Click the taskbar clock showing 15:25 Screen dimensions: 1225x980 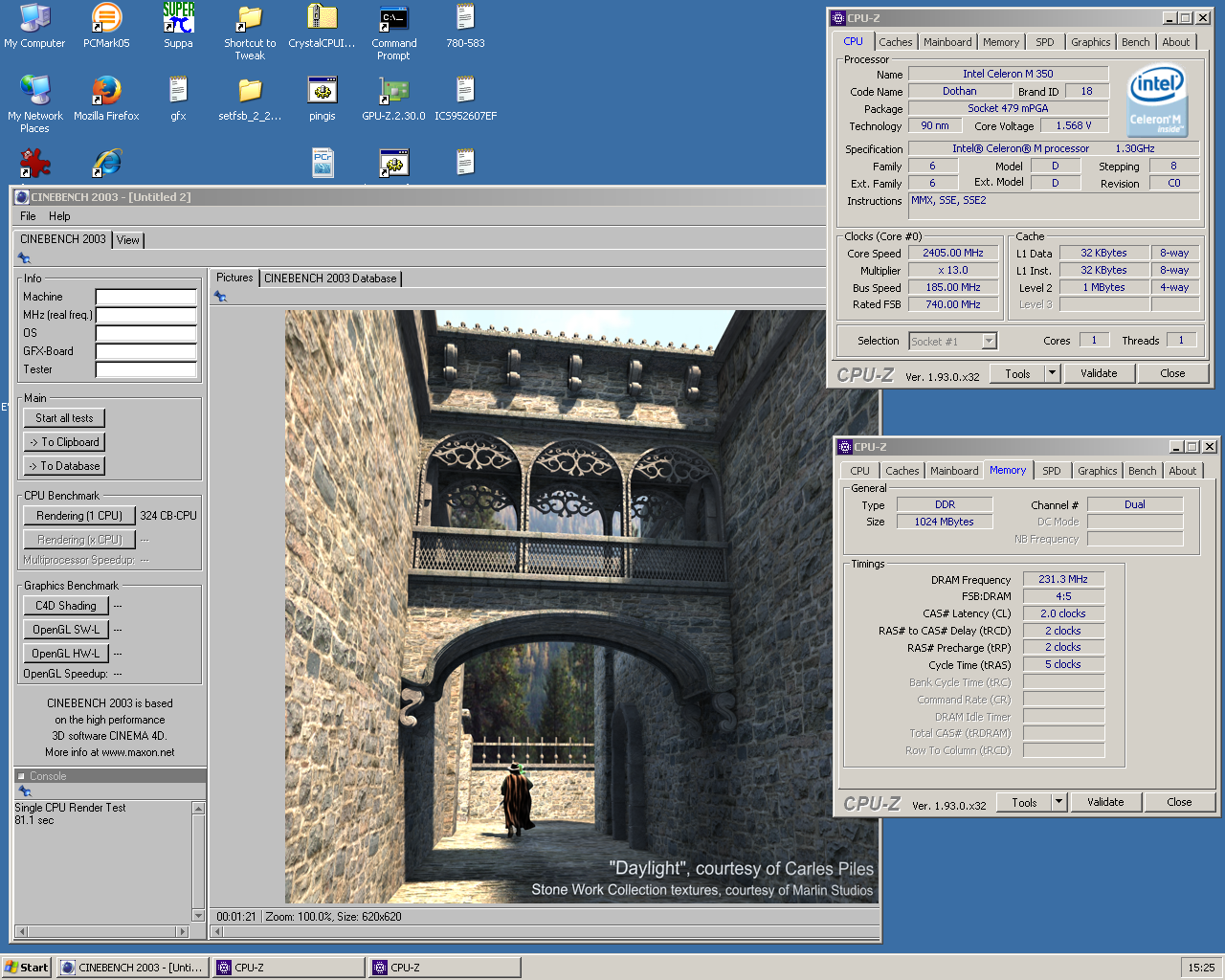[x=1201, y=968]
